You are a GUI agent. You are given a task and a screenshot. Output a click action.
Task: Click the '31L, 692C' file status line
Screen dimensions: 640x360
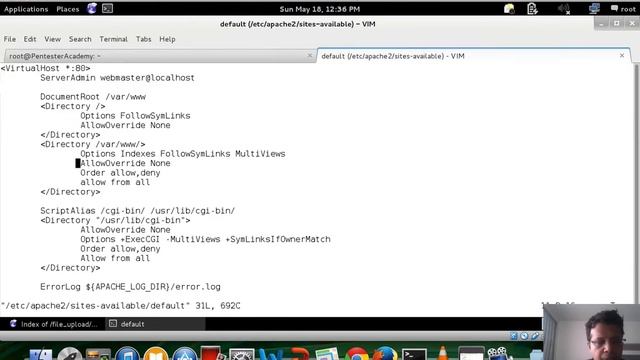coord(120,306)
